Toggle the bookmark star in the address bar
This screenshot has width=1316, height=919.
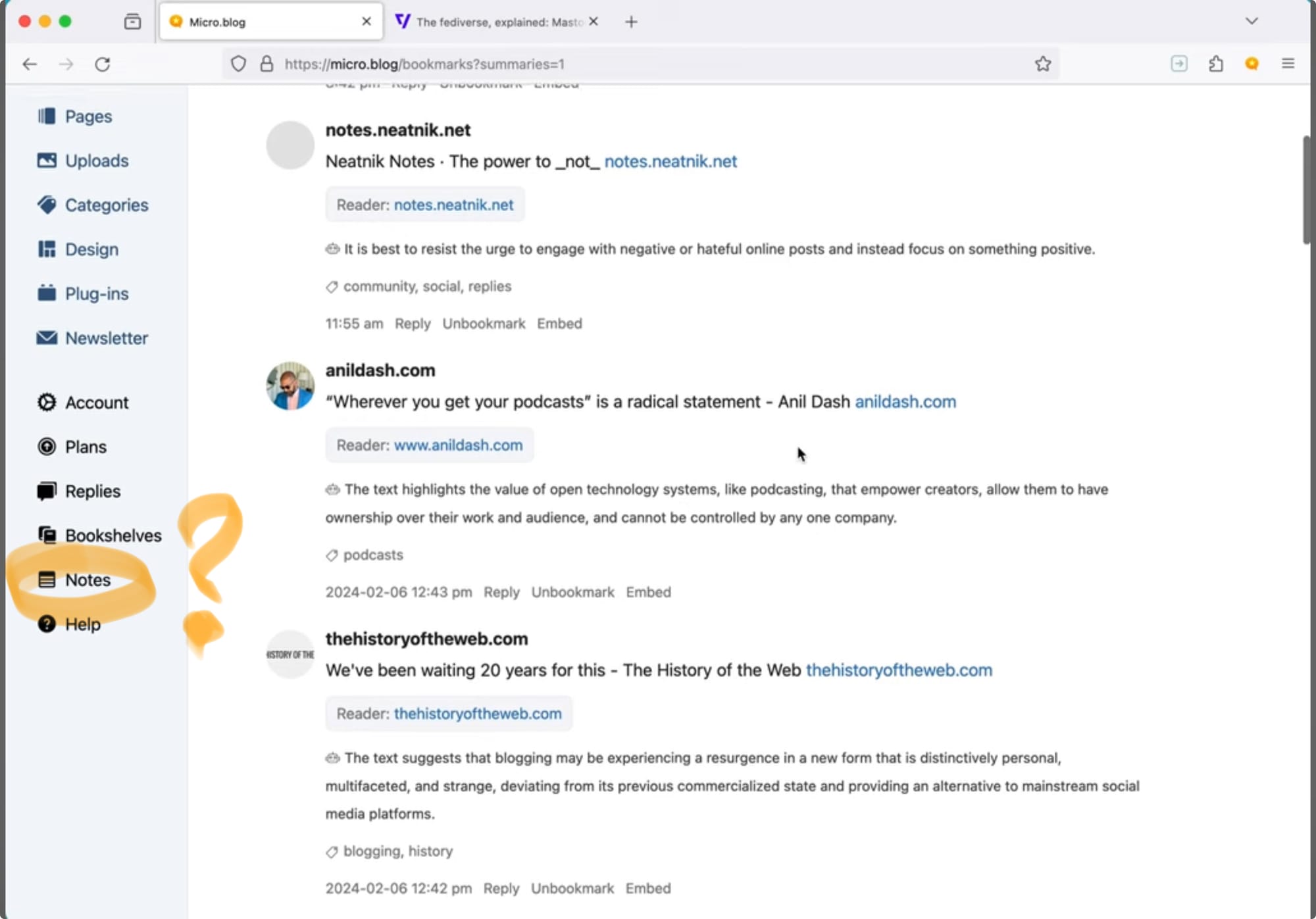pos(1042,64)
